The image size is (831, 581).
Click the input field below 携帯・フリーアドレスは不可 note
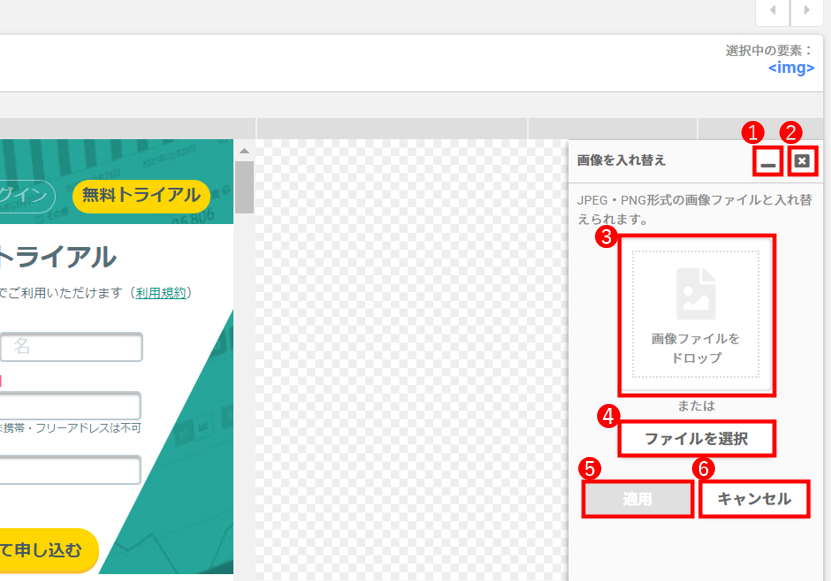pyautogui.click(x=70, y=470)
